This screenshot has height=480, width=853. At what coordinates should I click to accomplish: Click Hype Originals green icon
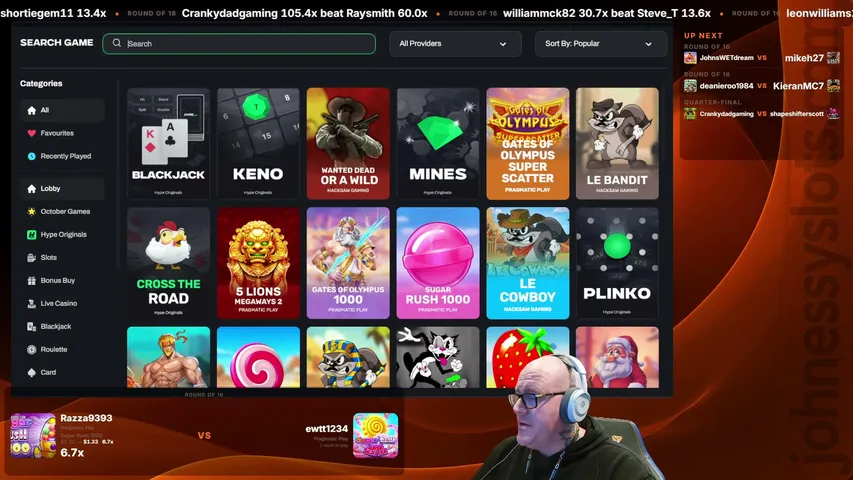tap(32, 235)
